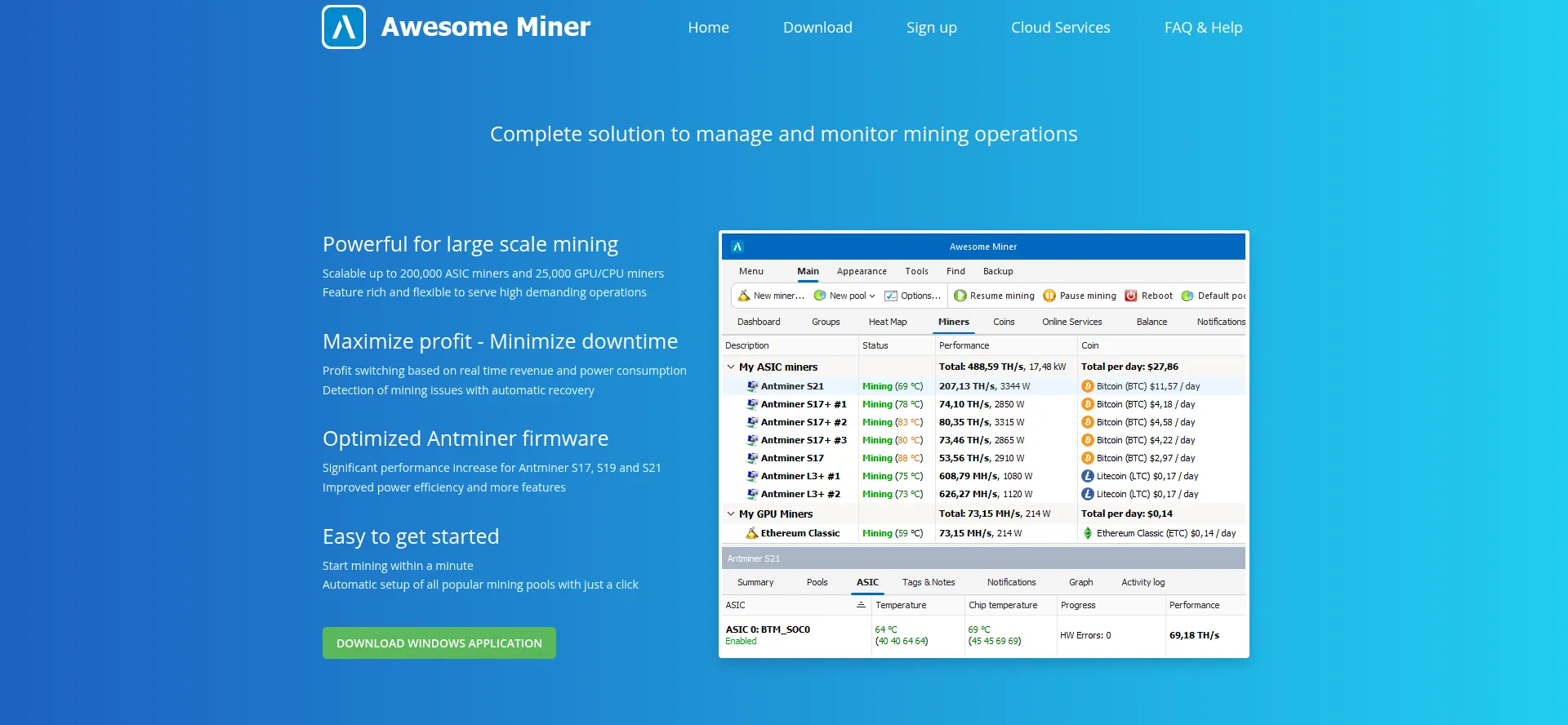The height and width of the screenshot is (725, 1568).
Task: Open the Balance tab
Action: (x=1151, y=322)
